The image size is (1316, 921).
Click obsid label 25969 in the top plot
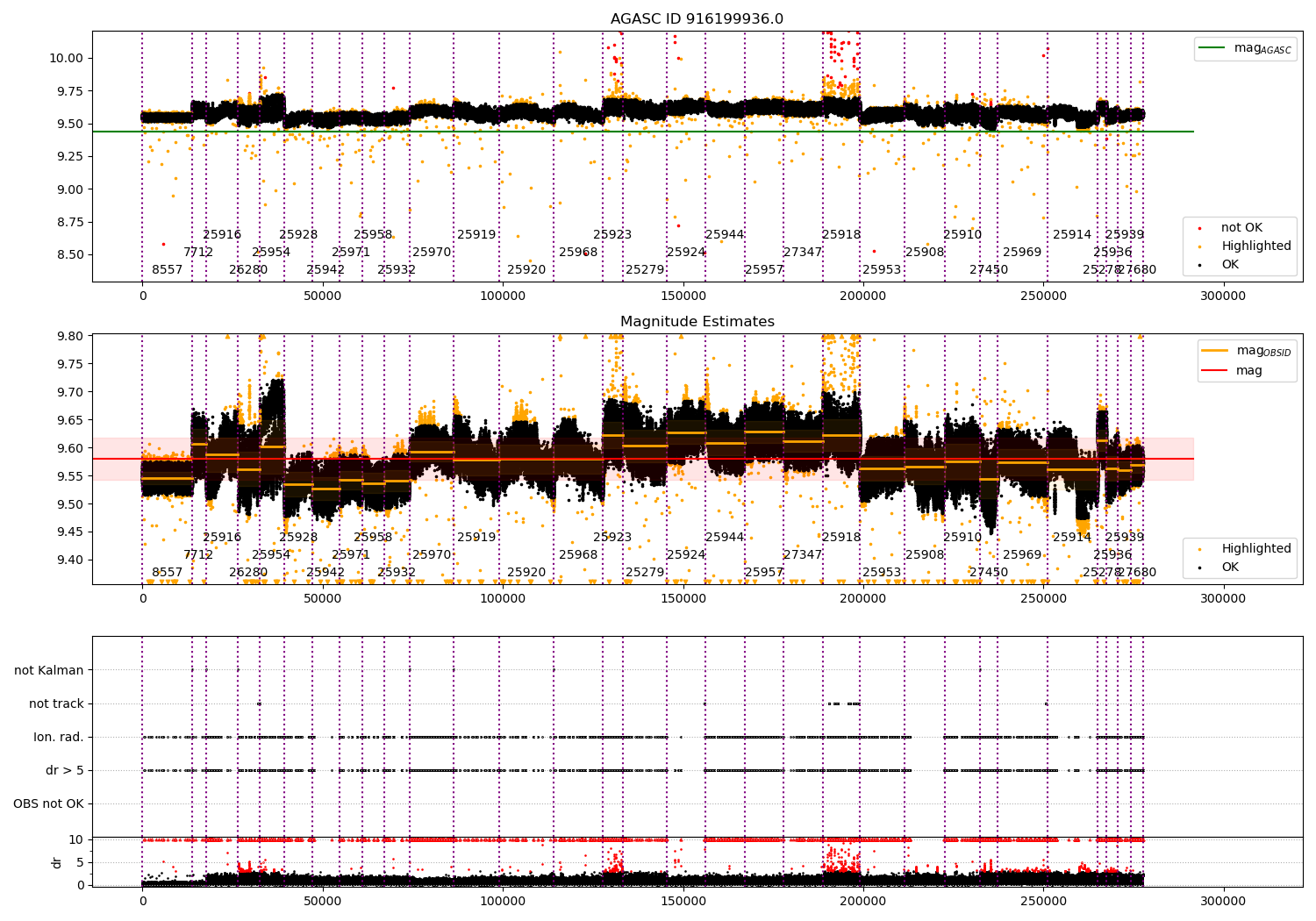coord(1022,252)
